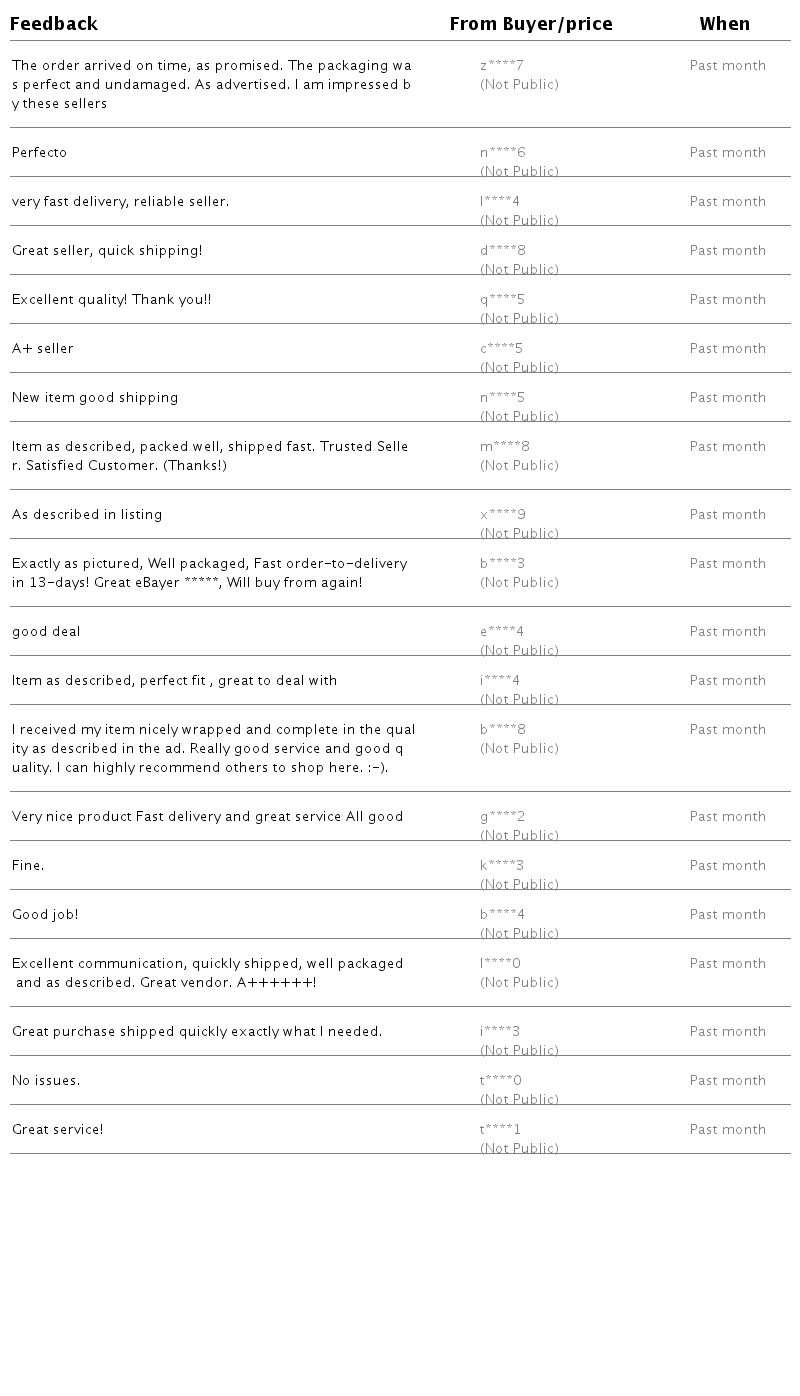Click the "Good job!" feedback text

click(x=45, y=915)
